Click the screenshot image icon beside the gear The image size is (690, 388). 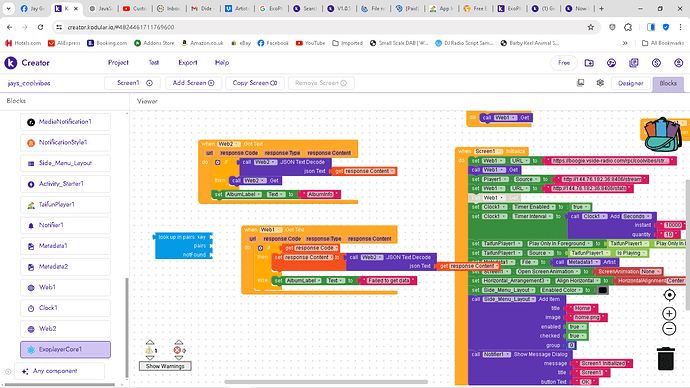(580, 83)
